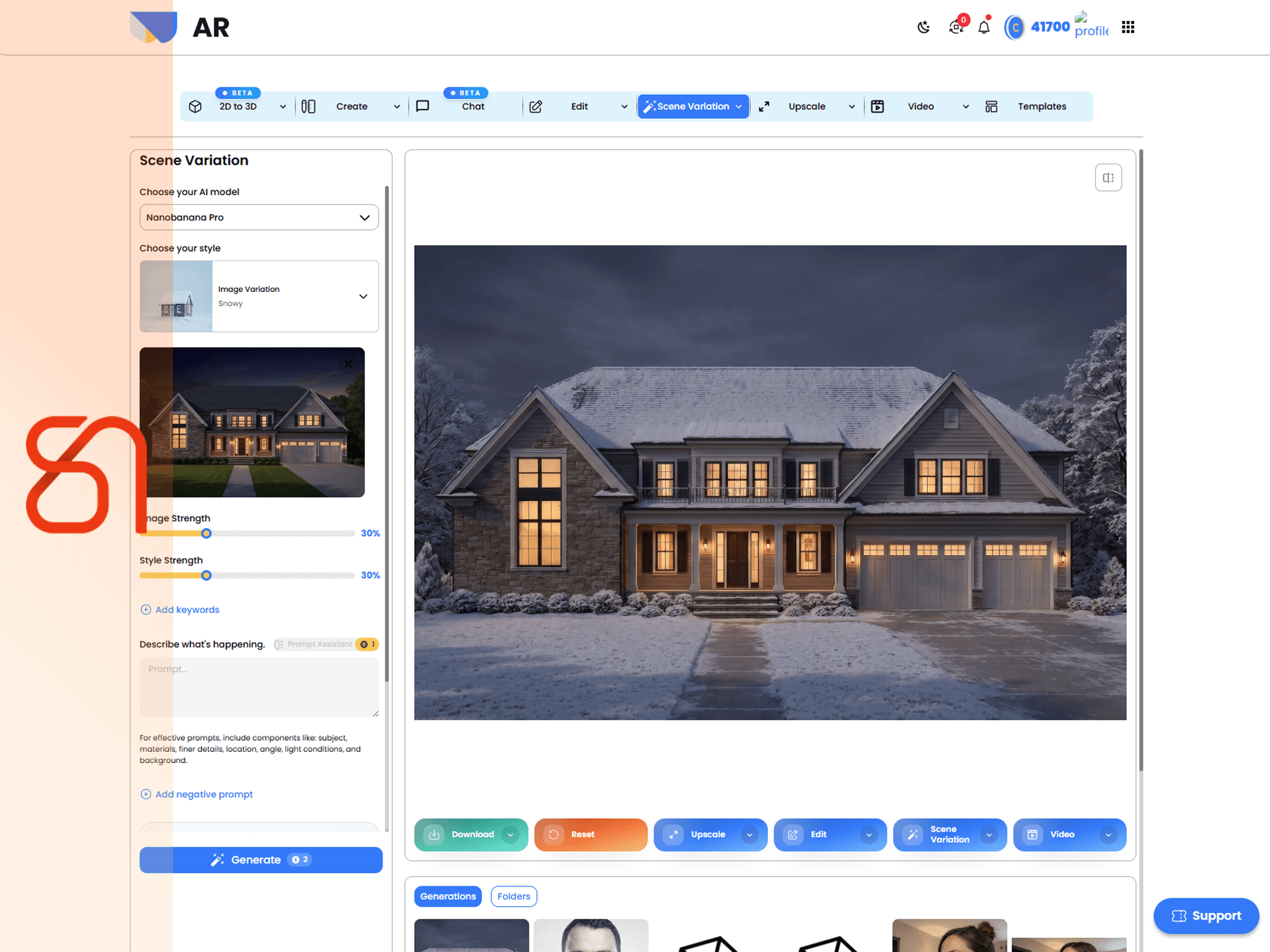Click the Edit pencil icon in toolbar
Image resolution: width=1270 pixels, height=952 pixels.
point(536,107)
